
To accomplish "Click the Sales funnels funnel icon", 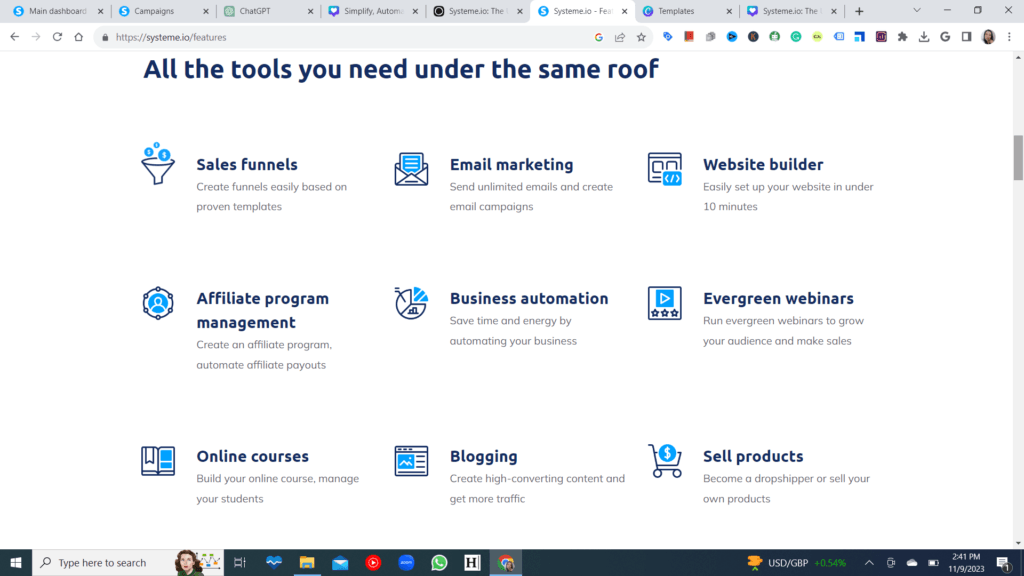I will point(158,166).
